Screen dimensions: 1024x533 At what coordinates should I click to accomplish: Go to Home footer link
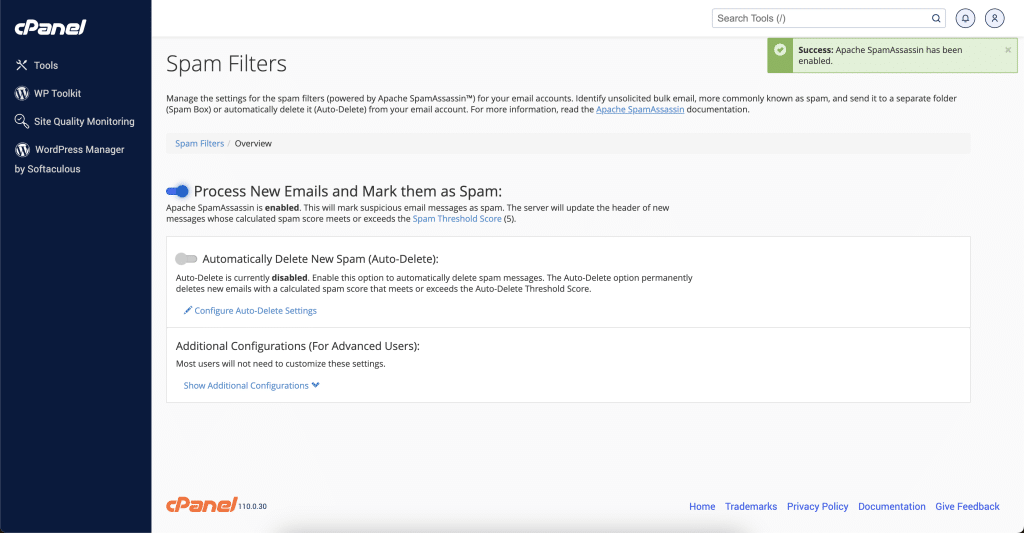coord(702,507)
